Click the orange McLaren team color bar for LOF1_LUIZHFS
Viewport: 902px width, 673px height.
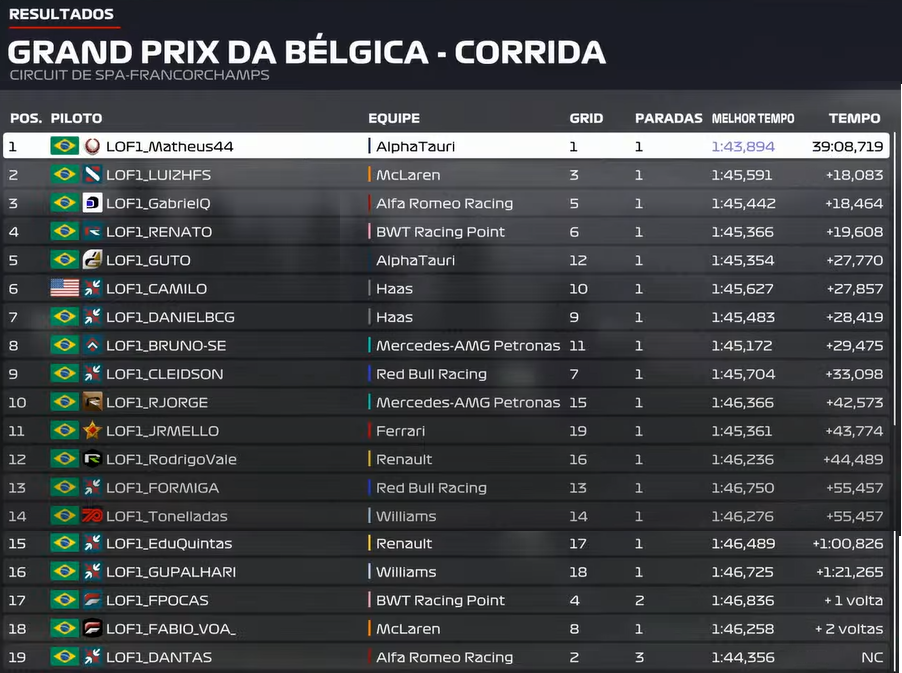click(369, 174)
